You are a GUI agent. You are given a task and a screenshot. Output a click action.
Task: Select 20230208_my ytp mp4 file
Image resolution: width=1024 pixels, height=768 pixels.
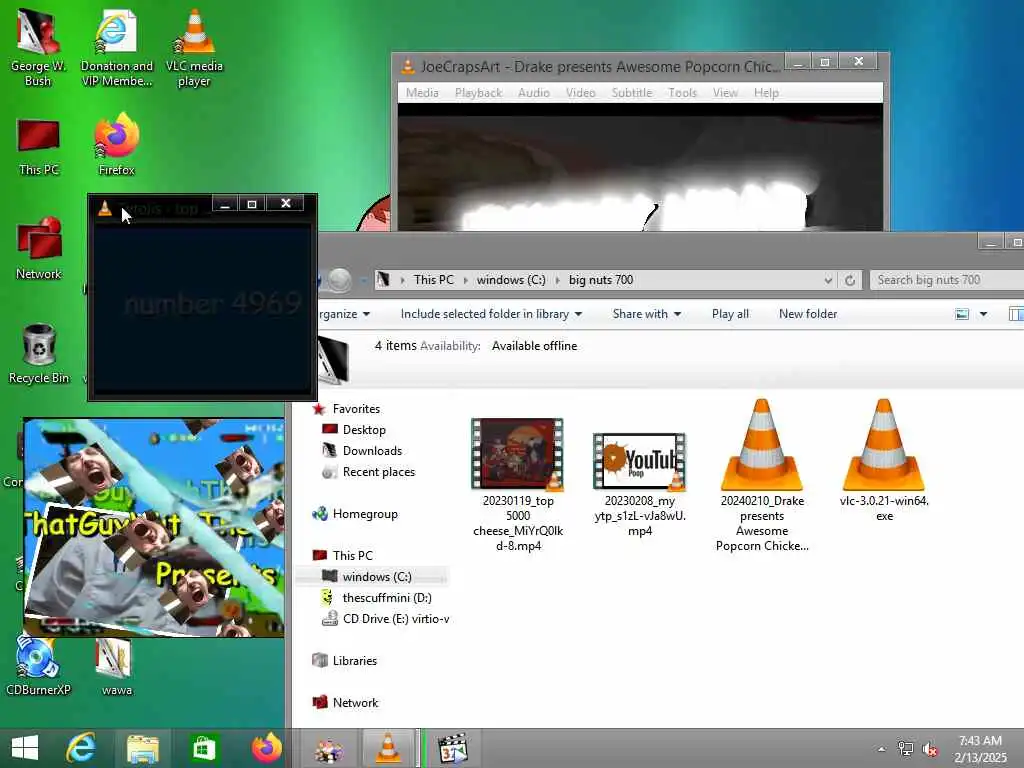[x=639, y=485]
